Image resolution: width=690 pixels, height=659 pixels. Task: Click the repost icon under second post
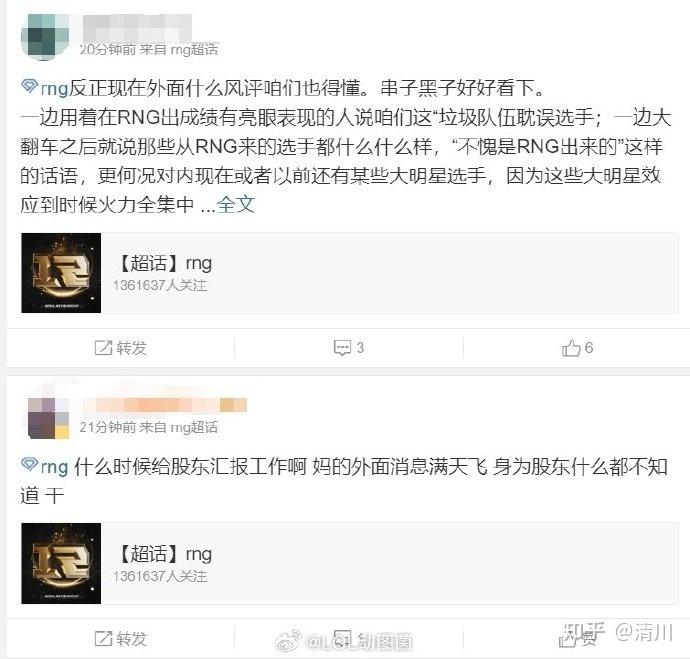point(103,638)
